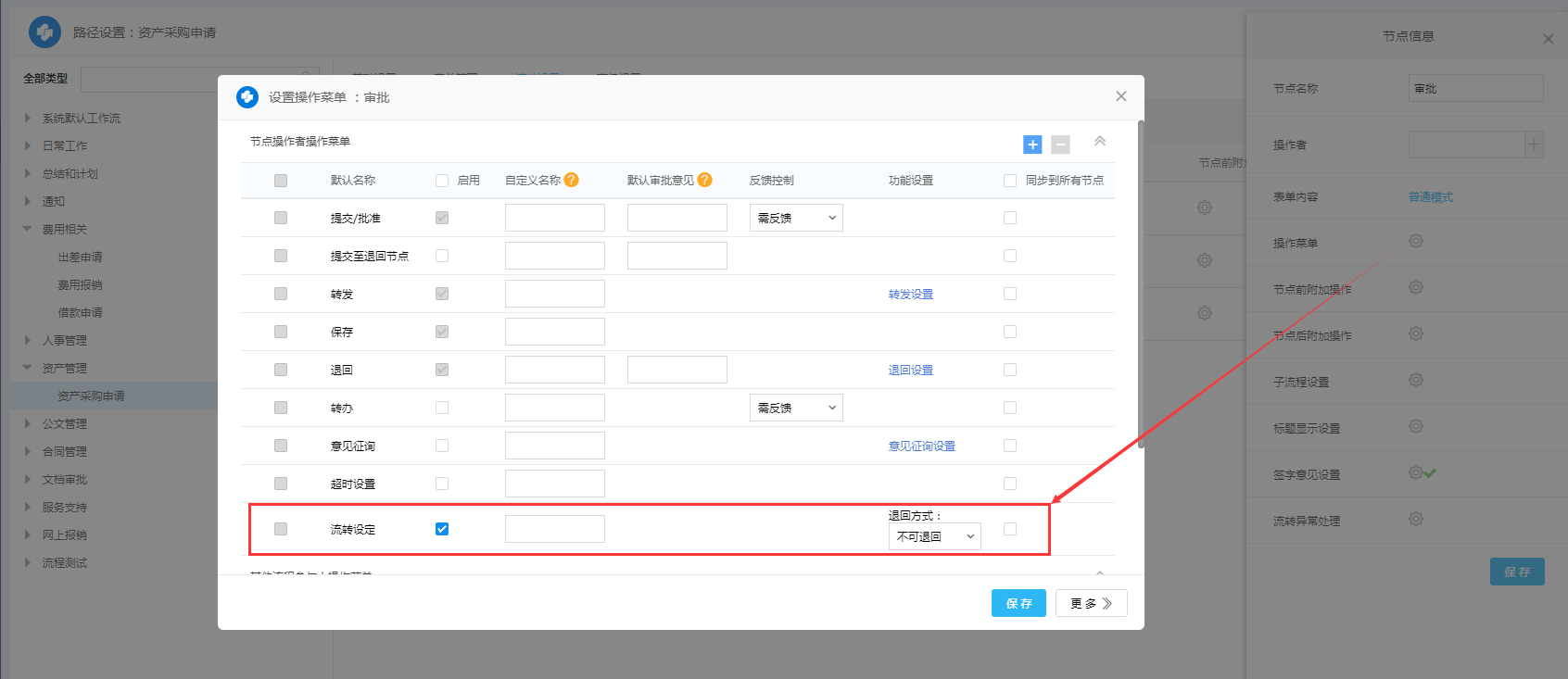
Task: Enable the 转办 checkbox
Action: click(442, 408)
